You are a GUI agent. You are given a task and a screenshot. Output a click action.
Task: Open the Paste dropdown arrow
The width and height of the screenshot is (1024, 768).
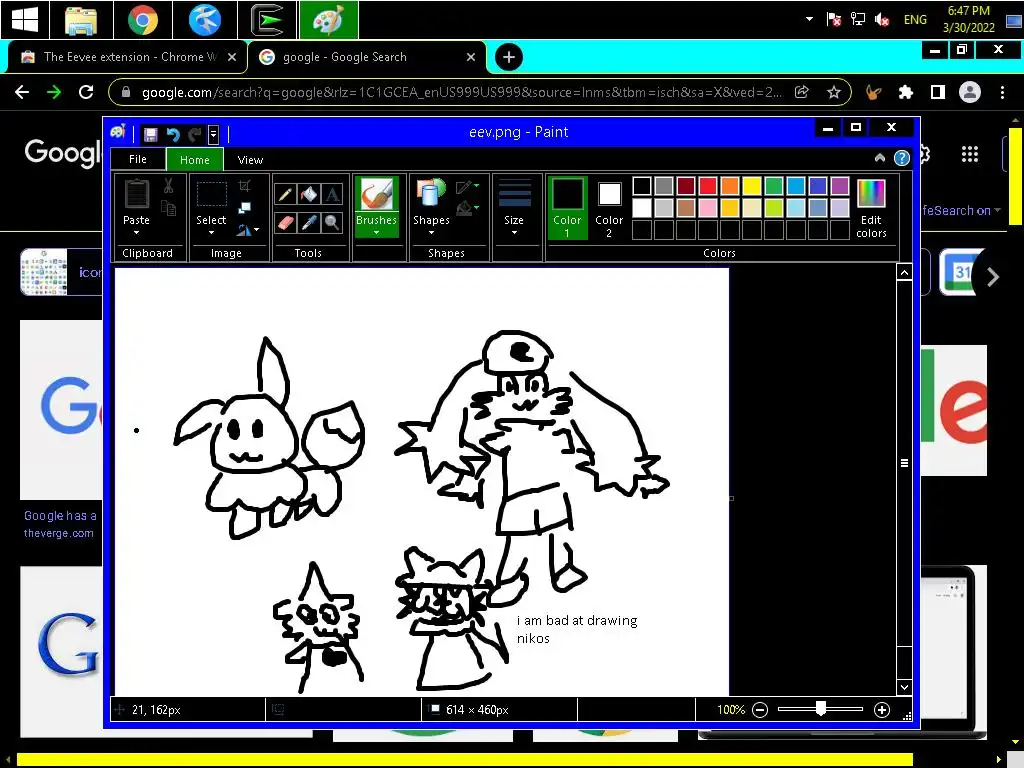pos(136,233)
